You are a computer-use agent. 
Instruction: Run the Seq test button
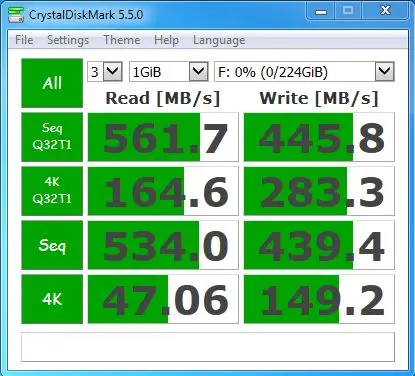(52, 245)
